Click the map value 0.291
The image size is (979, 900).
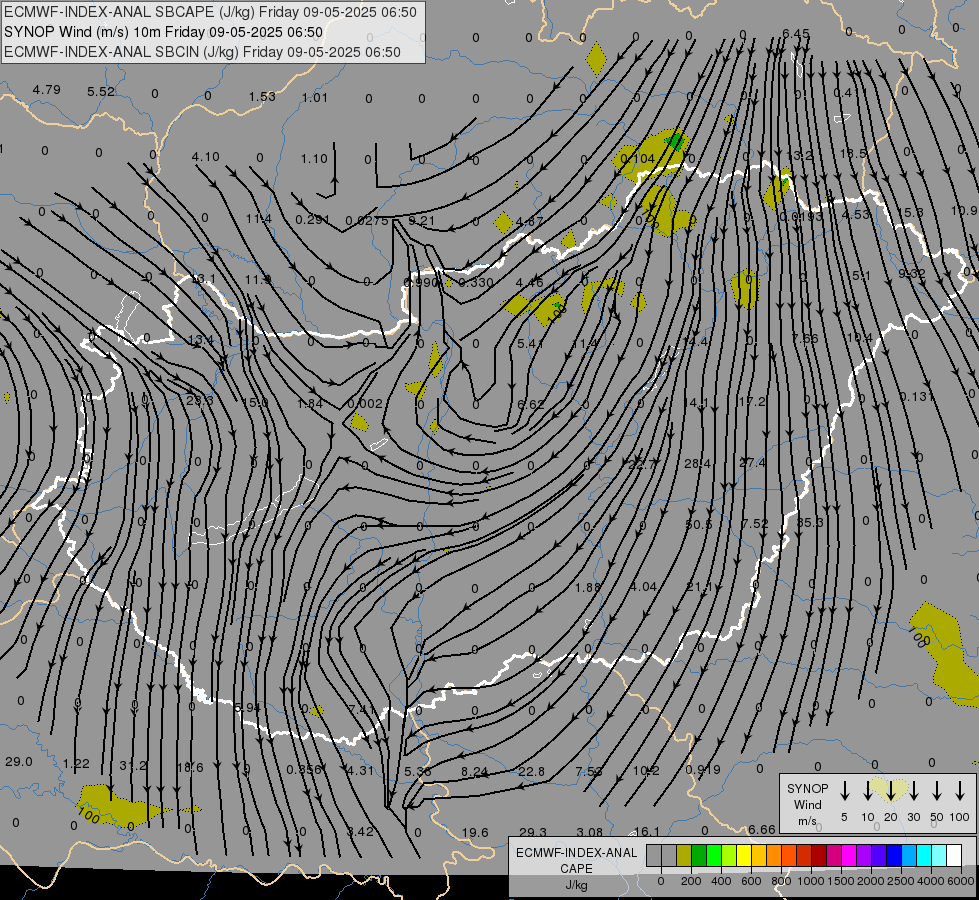(x=313, y=219)
